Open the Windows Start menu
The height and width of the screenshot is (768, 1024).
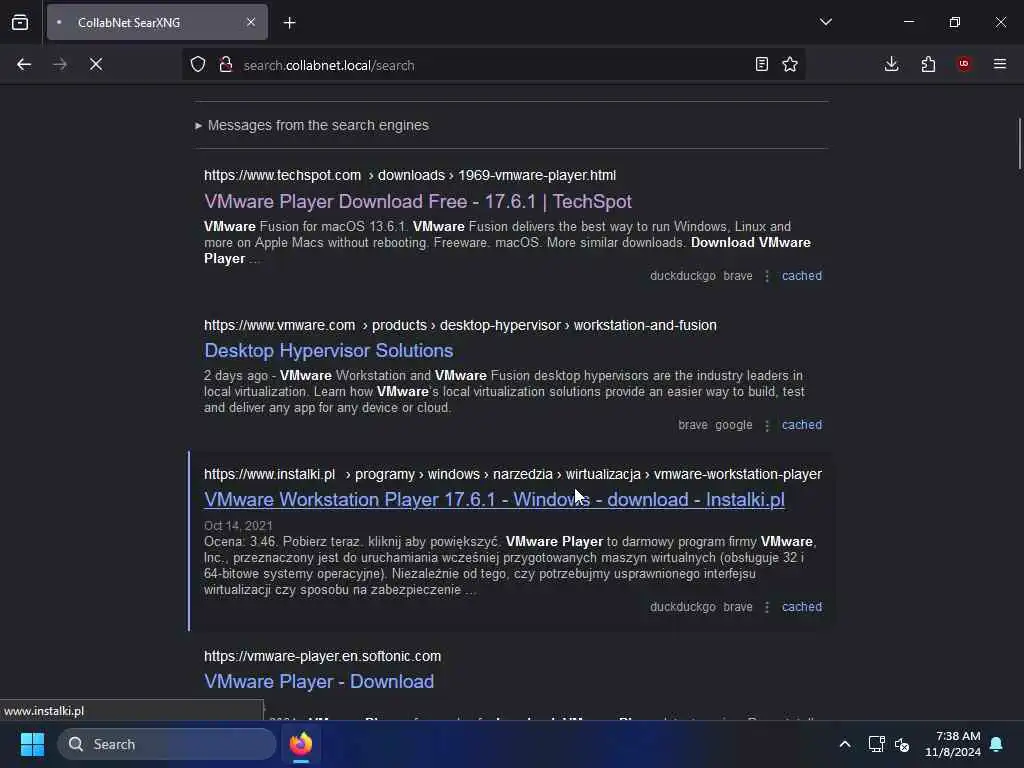32,744
